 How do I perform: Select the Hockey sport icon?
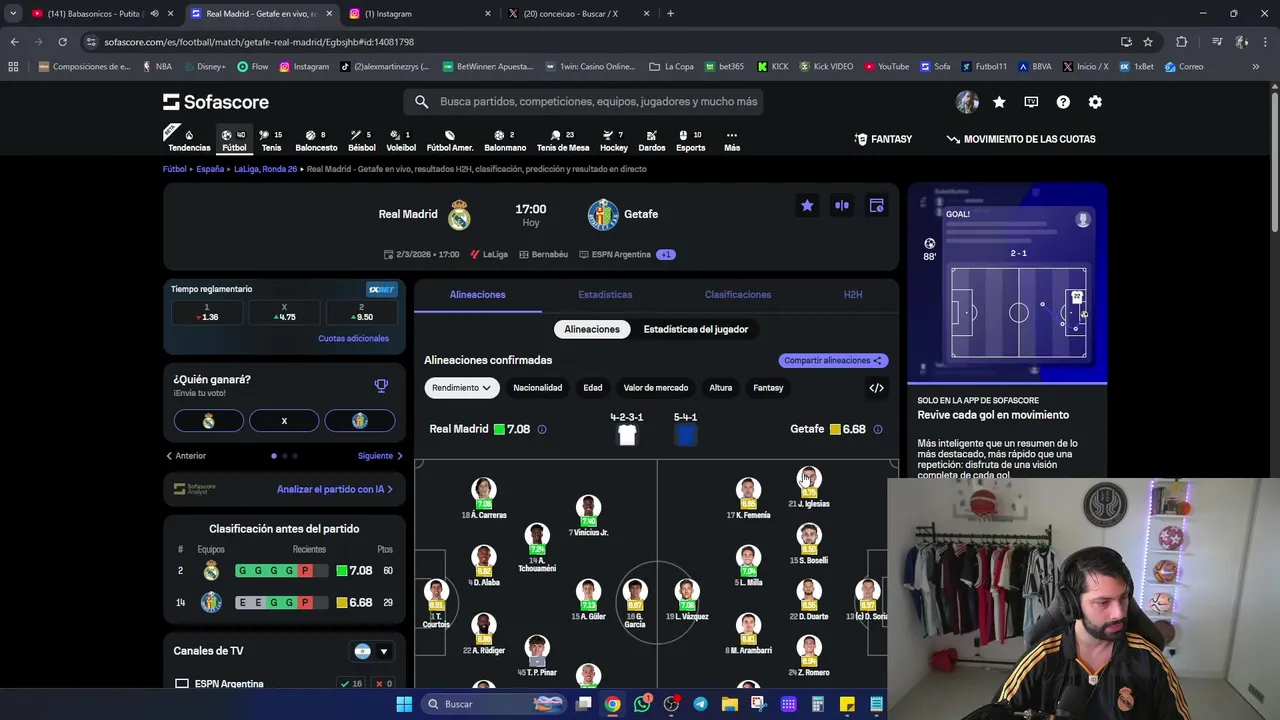point(614,140)
